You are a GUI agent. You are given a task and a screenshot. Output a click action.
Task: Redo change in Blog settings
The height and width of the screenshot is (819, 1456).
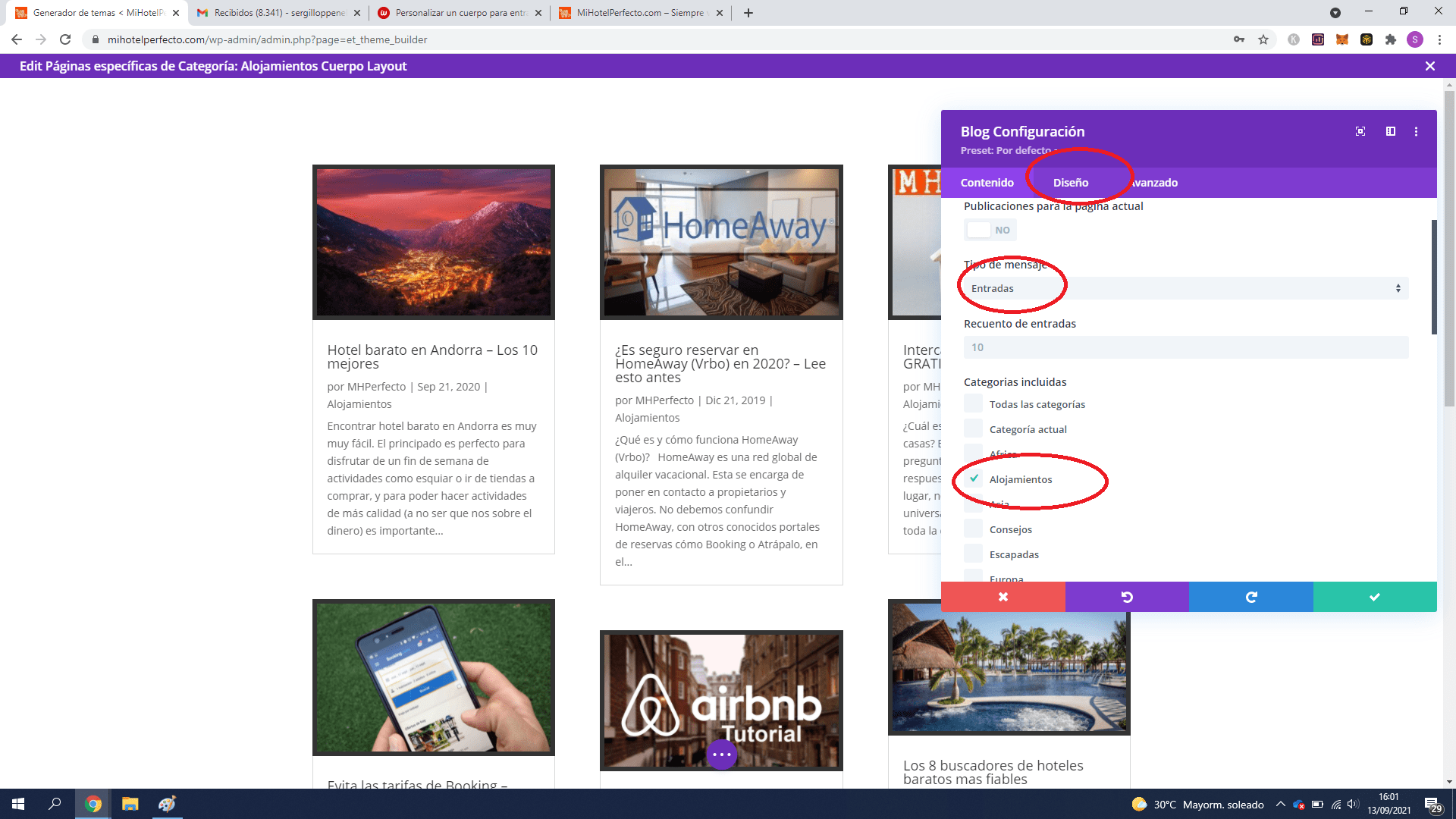(x=1251, y=597)
